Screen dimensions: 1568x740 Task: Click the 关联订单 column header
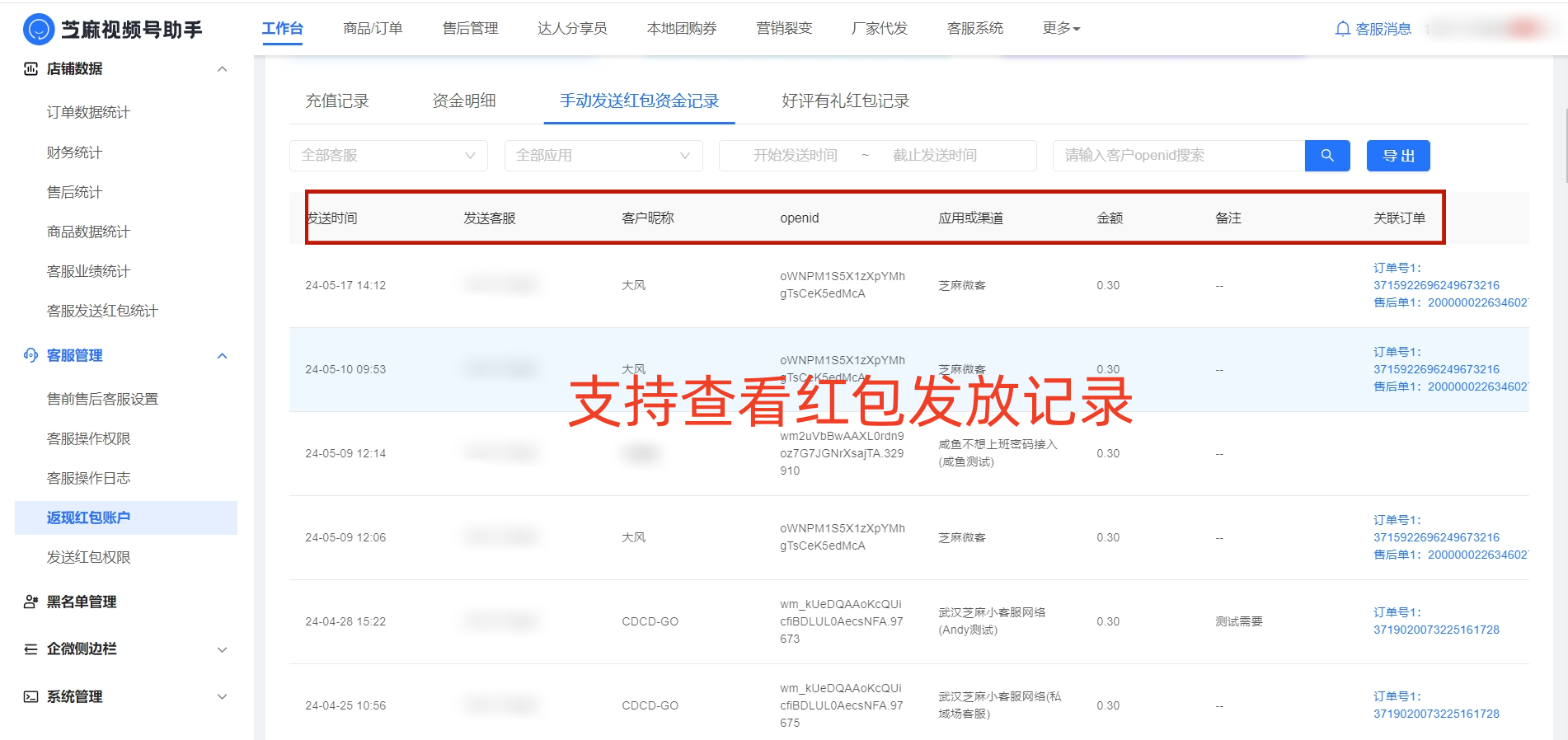click(x=1399, y=218)
